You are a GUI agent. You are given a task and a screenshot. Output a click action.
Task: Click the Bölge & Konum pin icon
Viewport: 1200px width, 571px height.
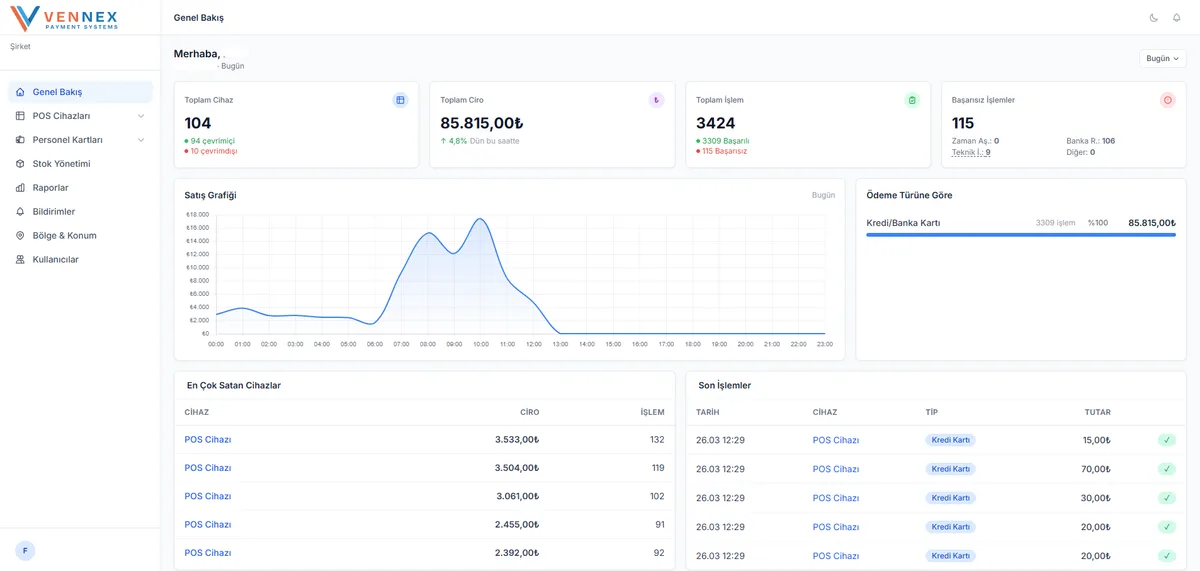pyautogui.click(x=21, y=236)
